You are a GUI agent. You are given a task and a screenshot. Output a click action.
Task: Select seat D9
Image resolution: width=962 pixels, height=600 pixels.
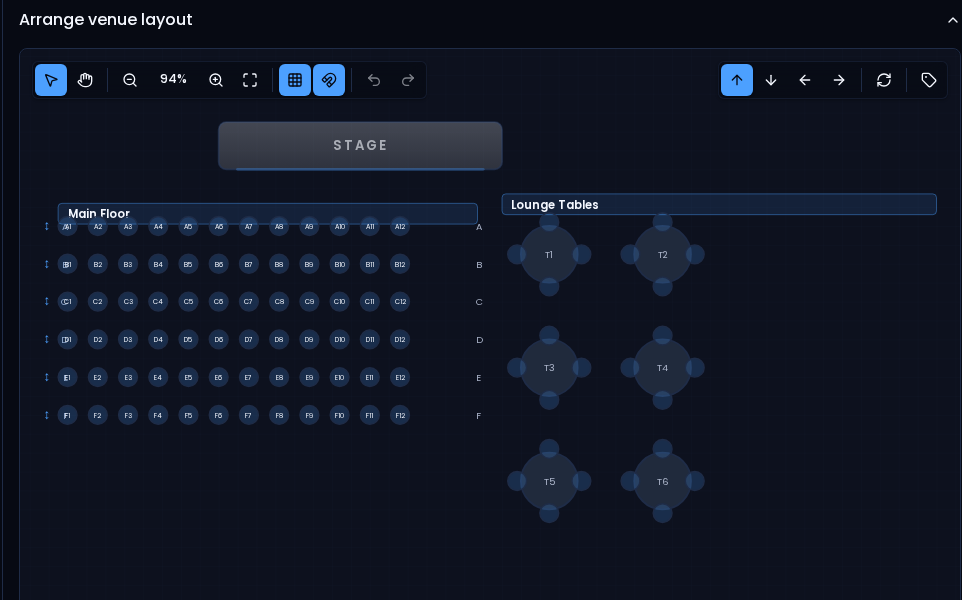click(309, 339)
